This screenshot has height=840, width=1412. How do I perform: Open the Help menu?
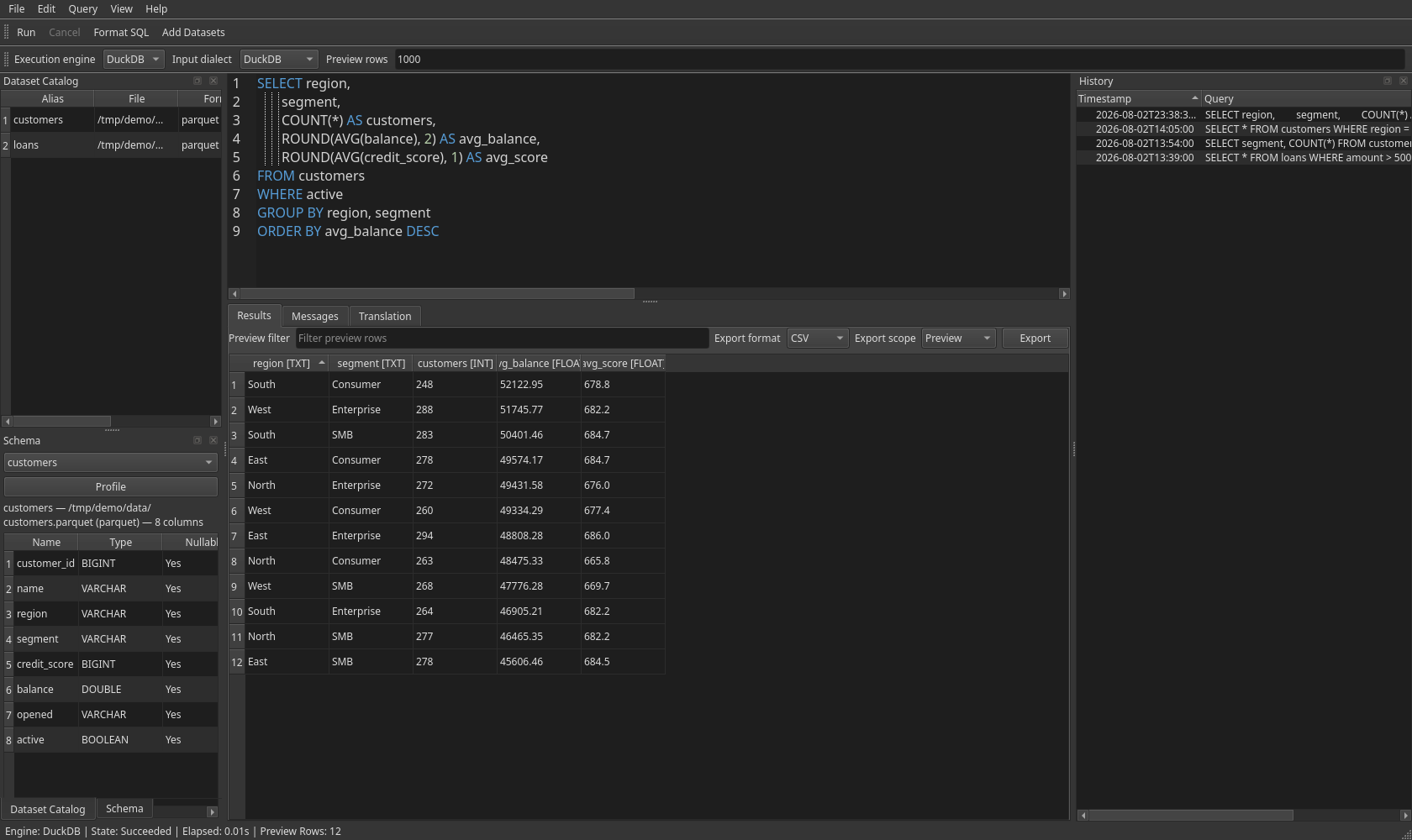(x=156, y=8)
